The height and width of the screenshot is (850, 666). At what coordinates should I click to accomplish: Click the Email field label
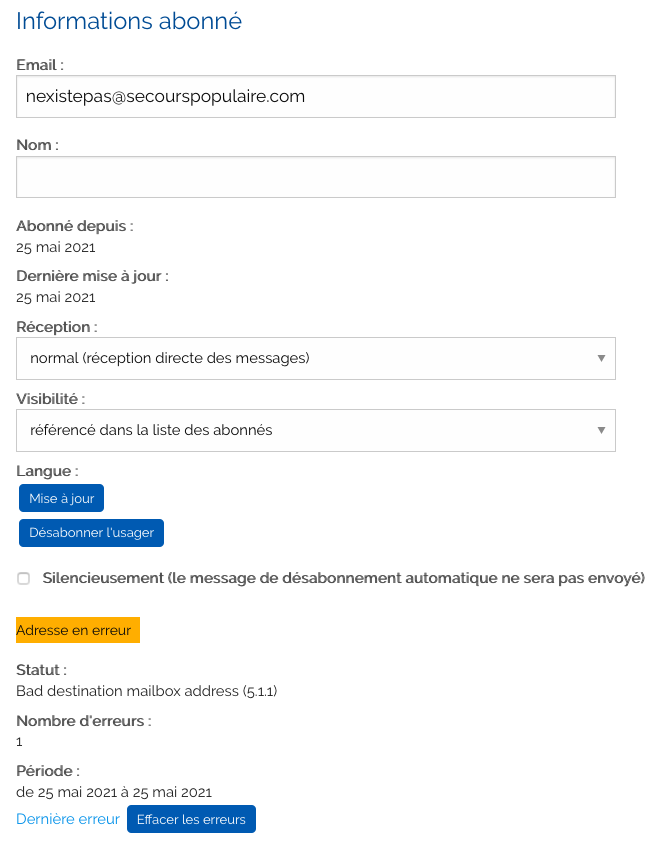40,65
